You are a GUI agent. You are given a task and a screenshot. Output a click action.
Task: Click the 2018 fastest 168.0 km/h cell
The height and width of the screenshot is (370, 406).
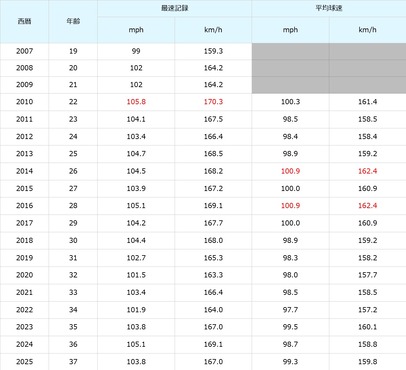click(213, 240)
